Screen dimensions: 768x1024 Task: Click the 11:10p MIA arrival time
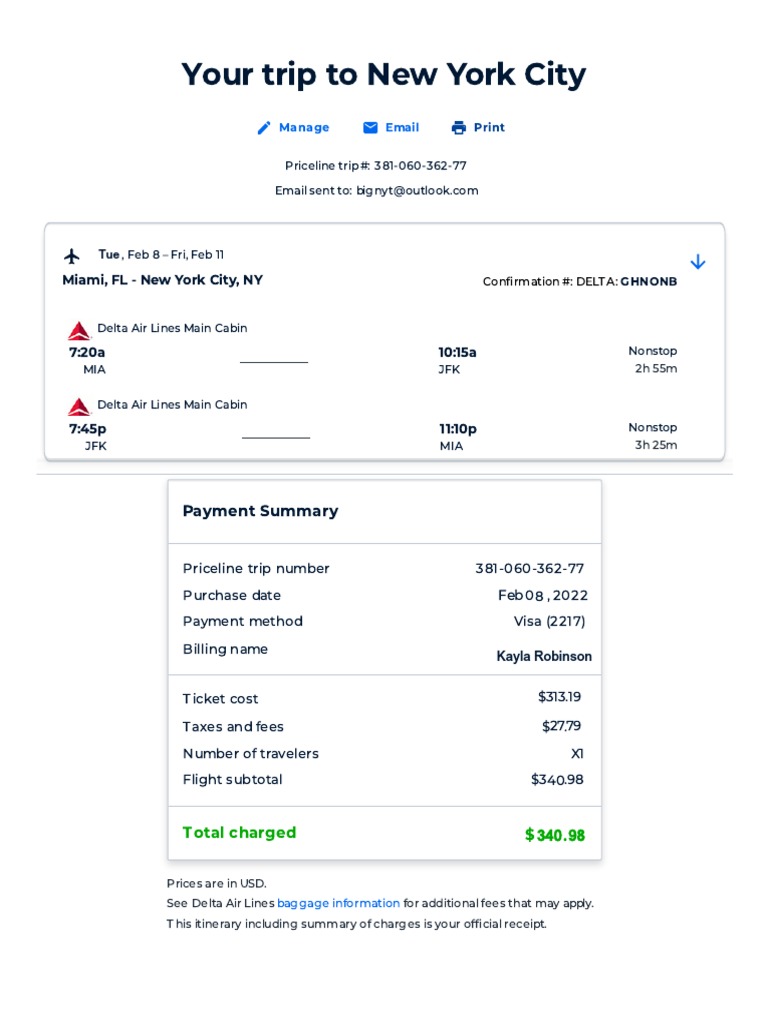coord(457,429)
